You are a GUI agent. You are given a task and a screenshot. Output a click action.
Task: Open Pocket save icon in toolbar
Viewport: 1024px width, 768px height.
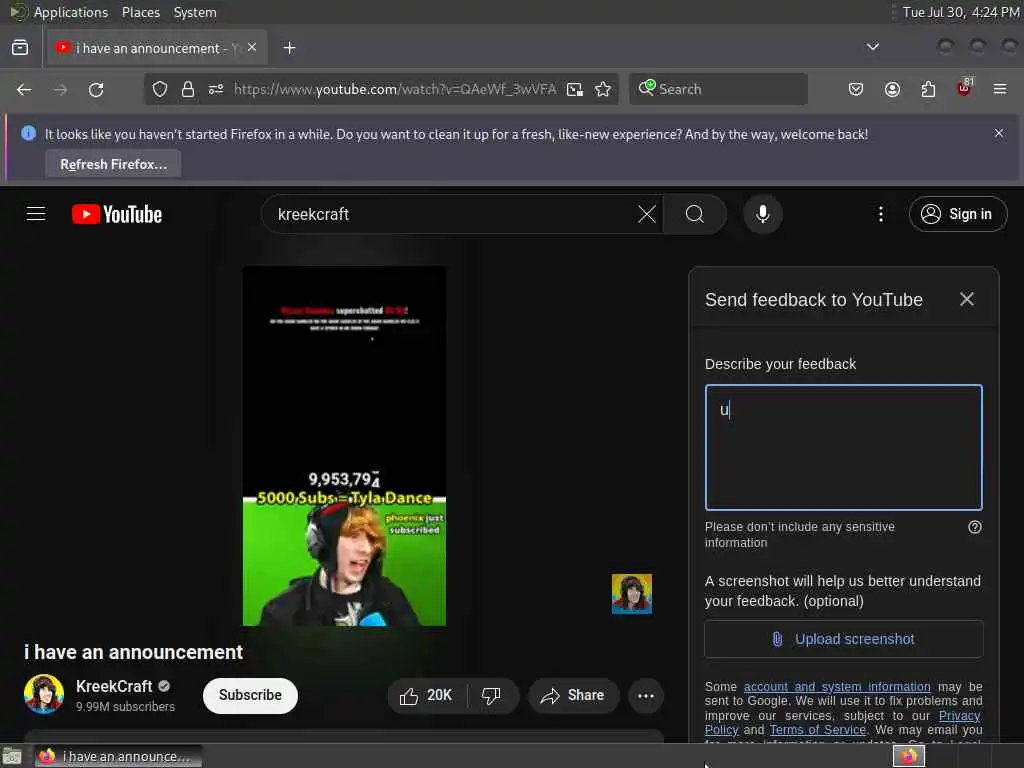click(x=856, y=89)
